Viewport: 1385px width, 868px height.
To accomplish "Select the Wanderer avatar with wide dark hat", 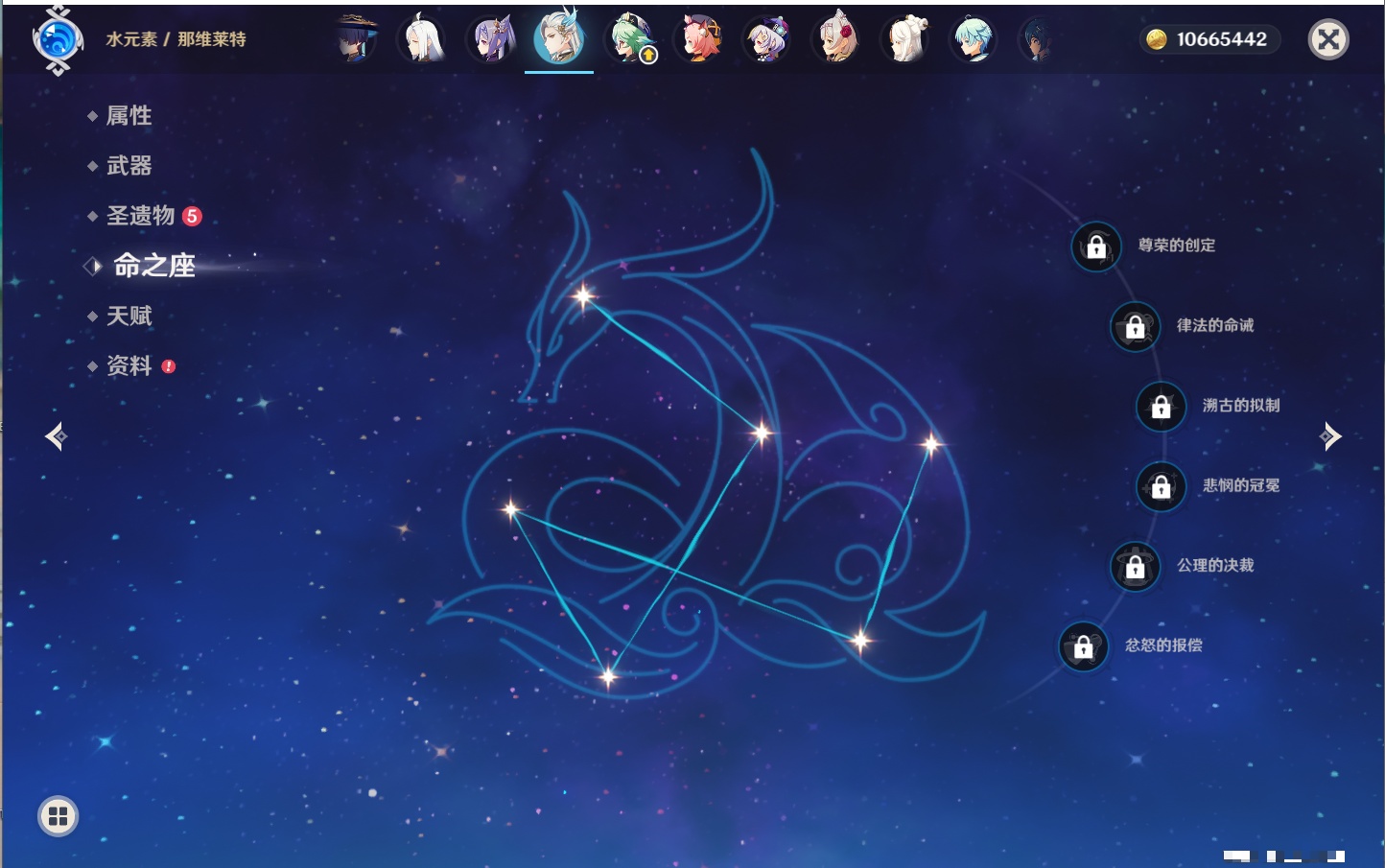I will point(355,40).
